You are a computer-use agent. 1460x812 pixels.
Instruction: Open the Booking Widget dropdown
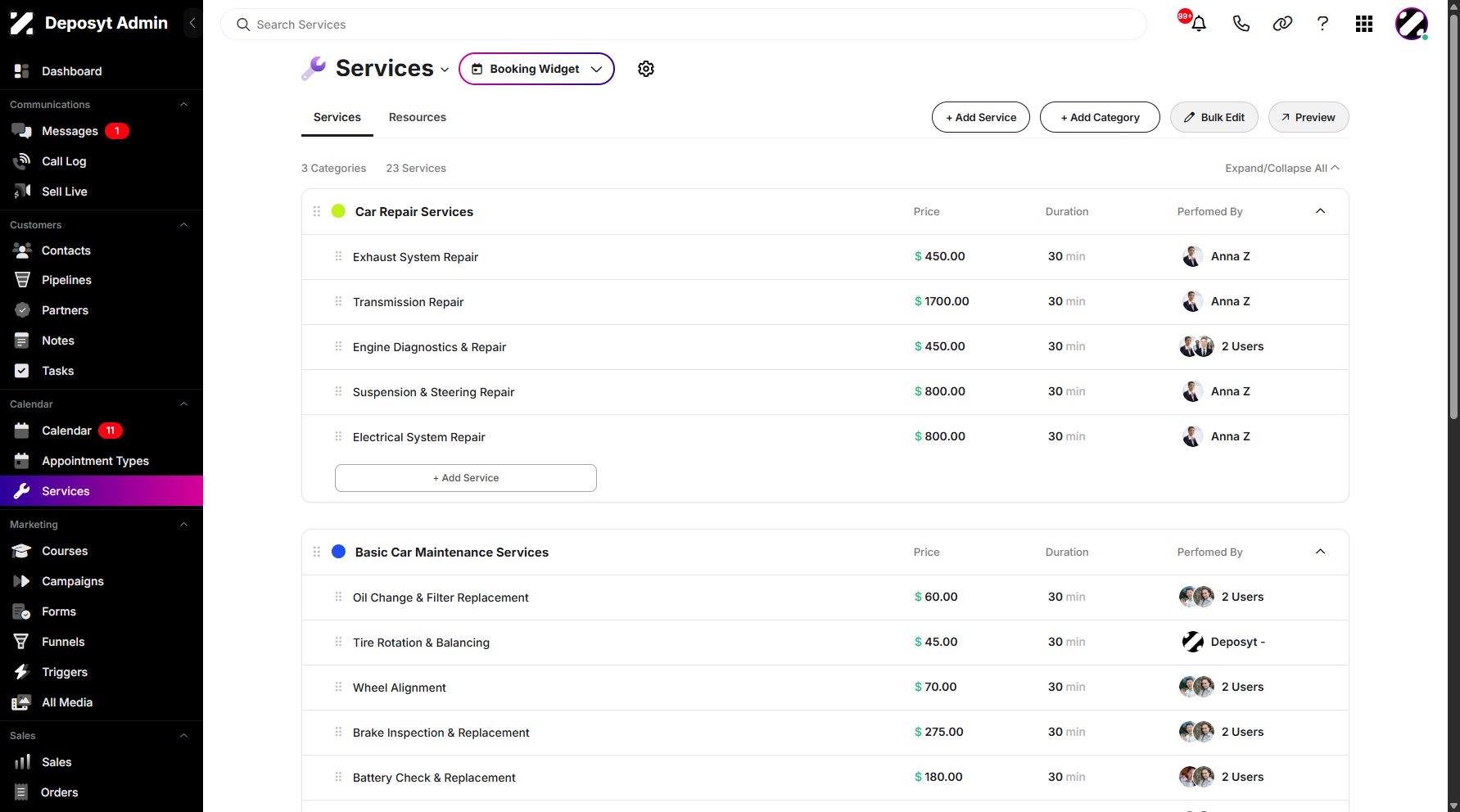click(x=536, y=69)
